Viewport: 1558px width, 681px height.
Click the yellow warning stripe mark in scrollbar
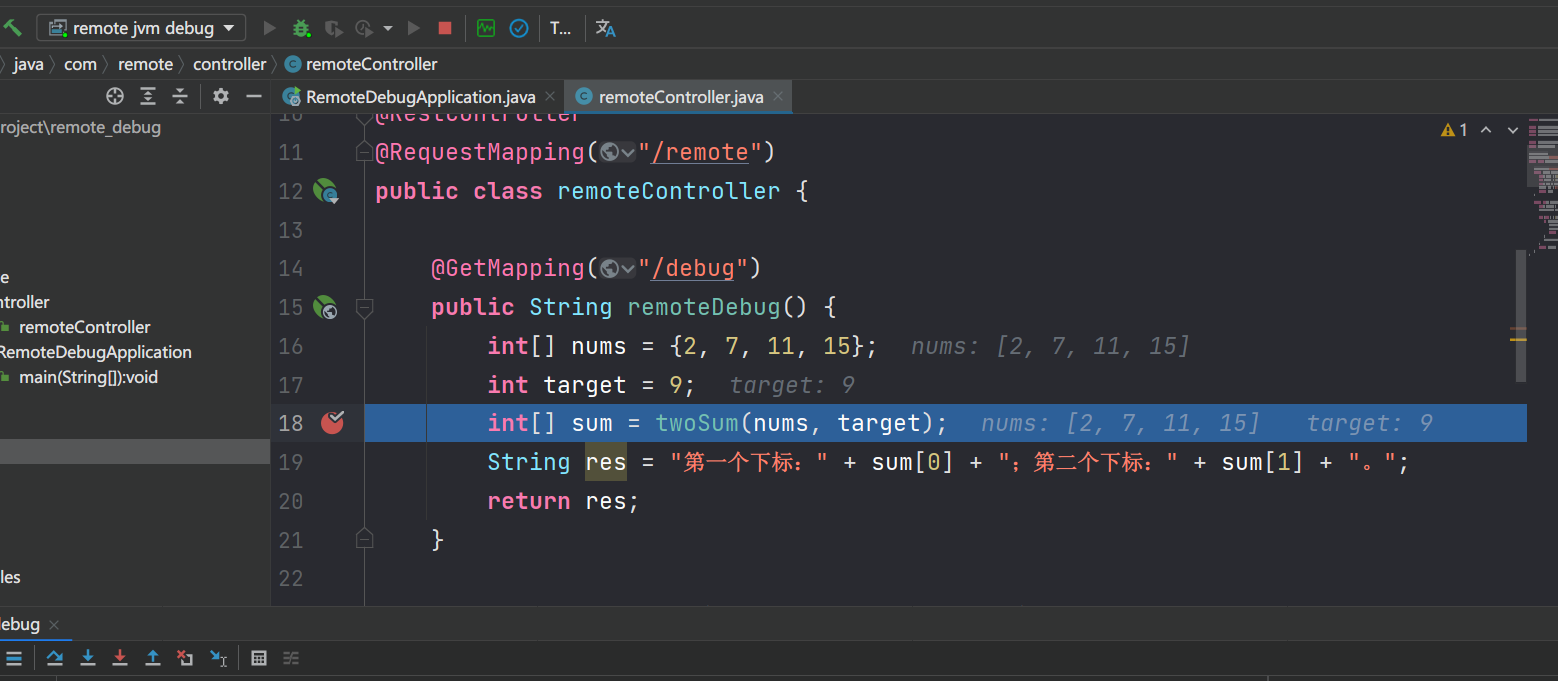(x=1518, y=340)
